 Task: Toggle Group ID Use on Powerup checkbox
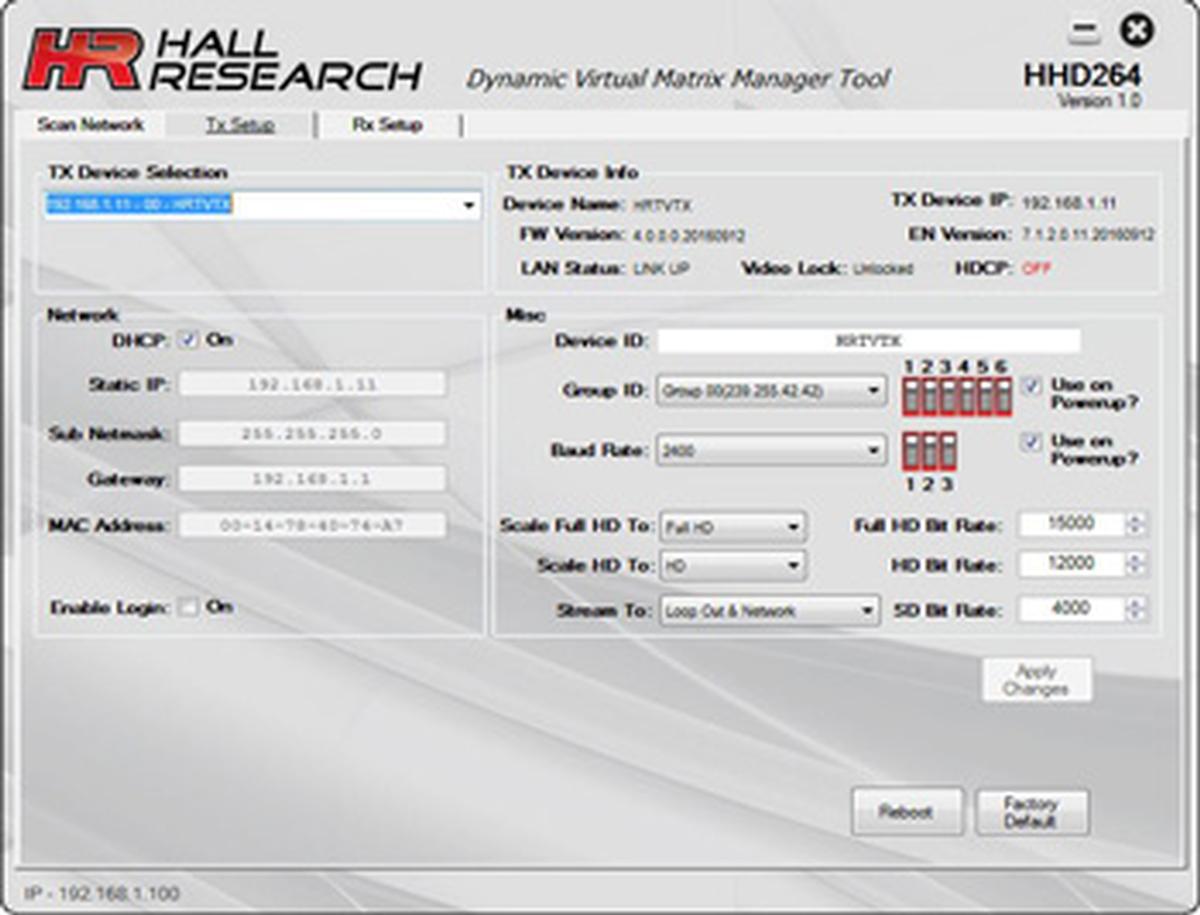click(x=1031, y=386)
